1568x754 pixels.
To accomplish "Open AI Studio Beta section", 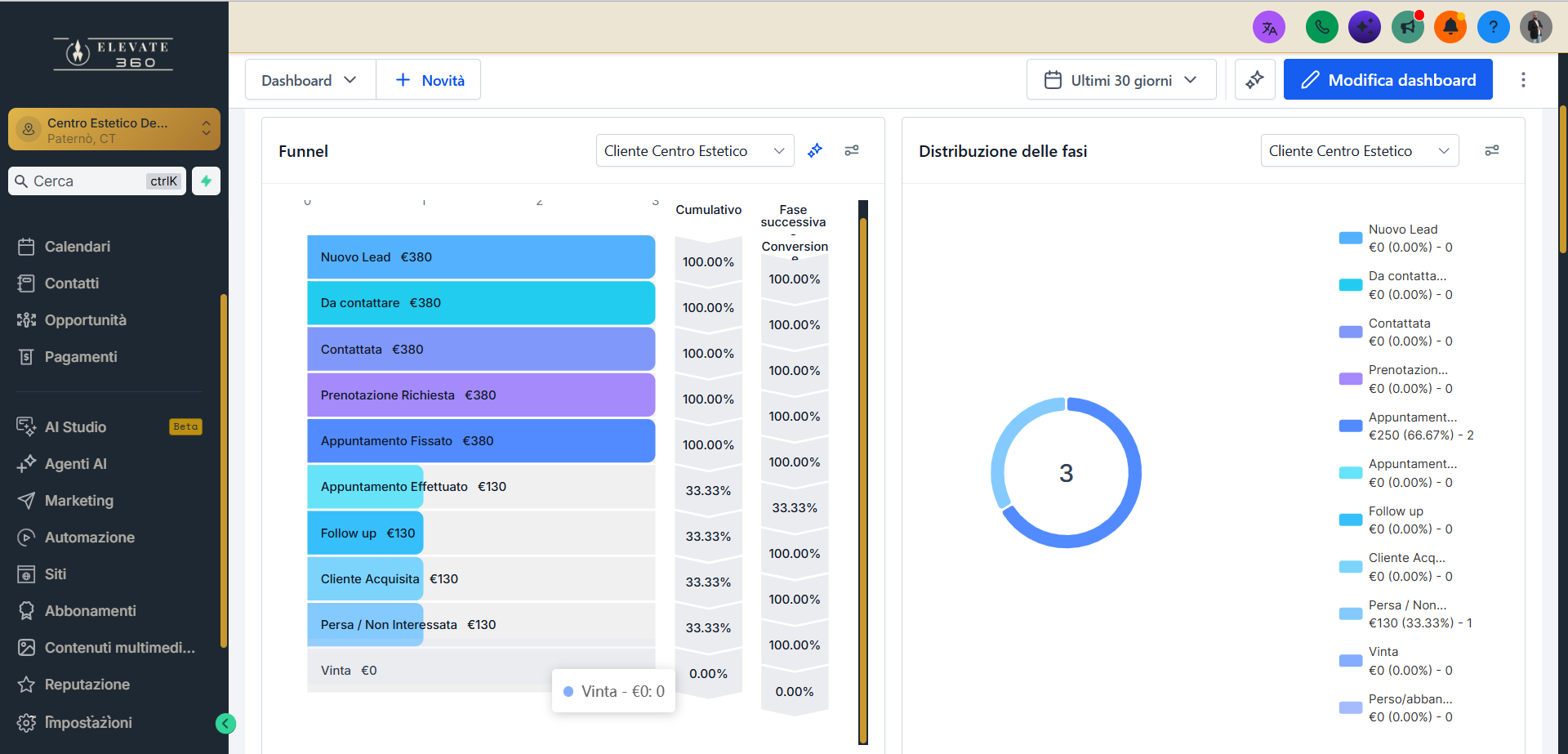I will 110,427.
